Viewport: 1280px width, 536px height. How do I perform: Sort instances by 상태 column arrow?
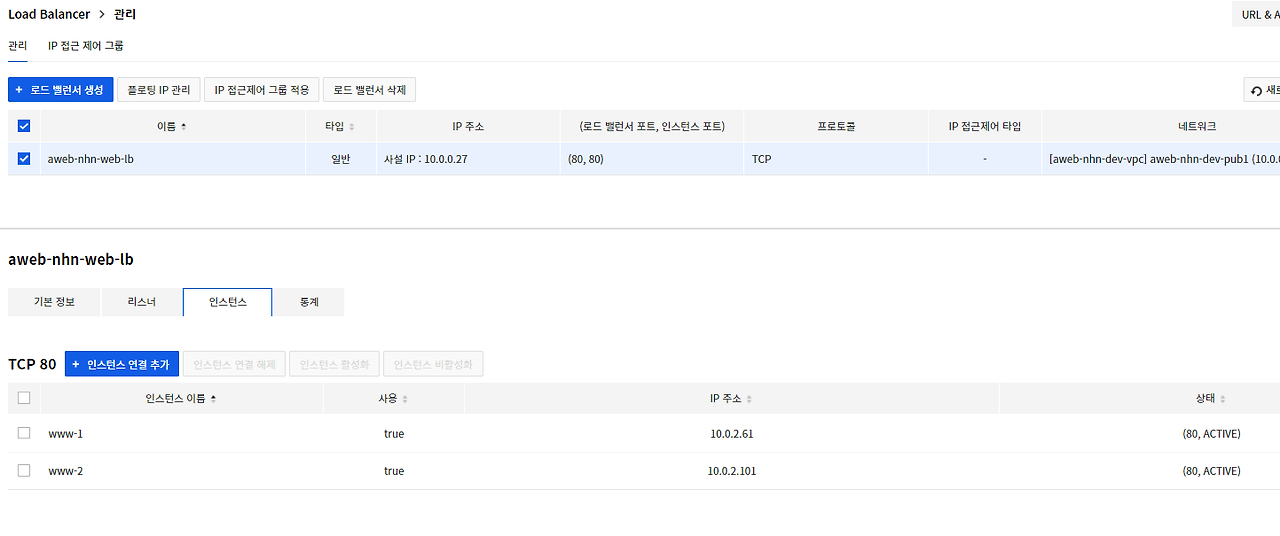1223,398
